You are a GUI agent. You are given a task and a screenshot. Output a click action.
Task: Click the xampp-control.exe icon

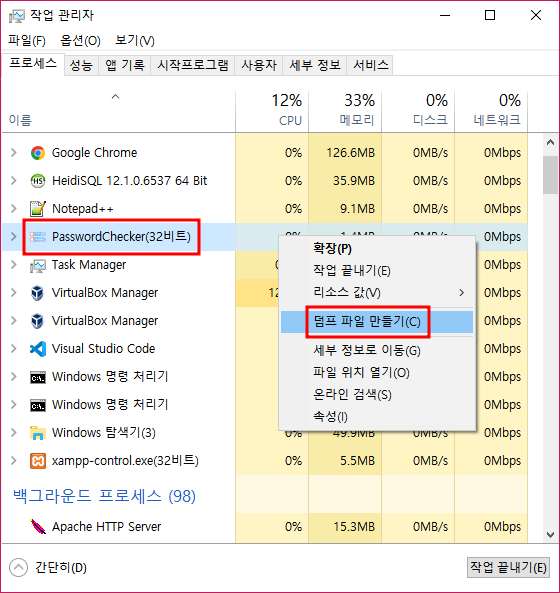tap(38, 461)
